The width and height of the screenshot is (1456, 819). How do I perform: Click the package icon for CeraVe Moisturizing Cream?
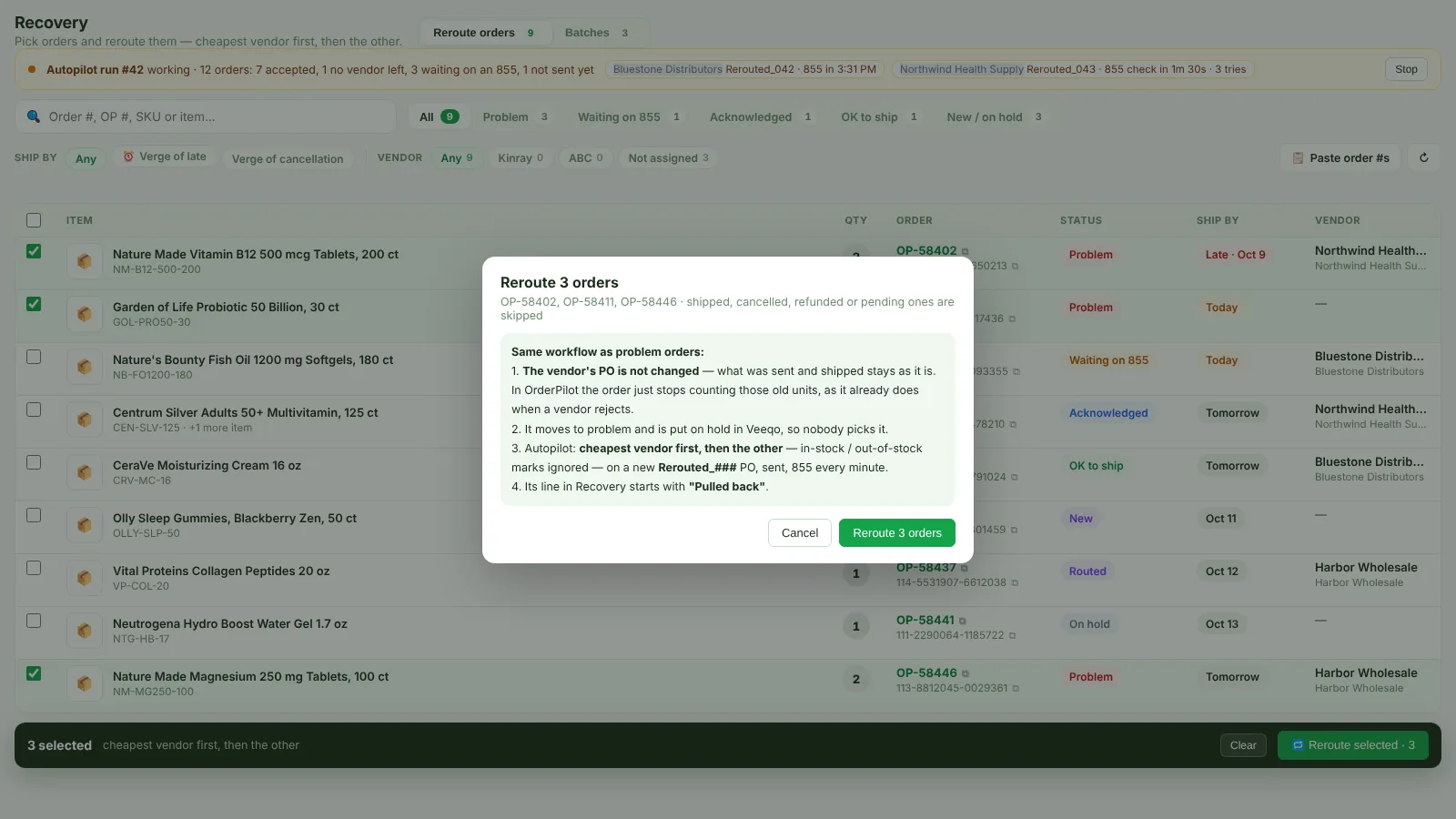coord(85,472)
